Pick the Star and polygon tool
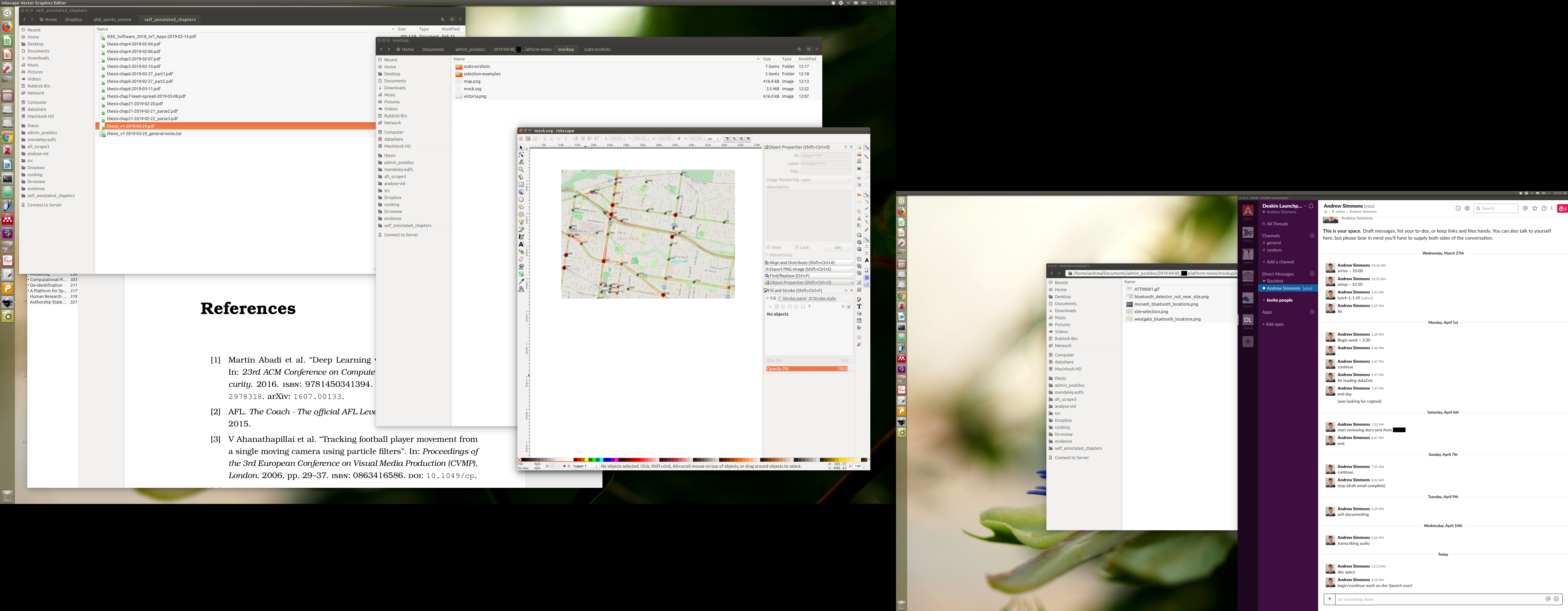This screenshot has width=1568, height=611. 521,207
